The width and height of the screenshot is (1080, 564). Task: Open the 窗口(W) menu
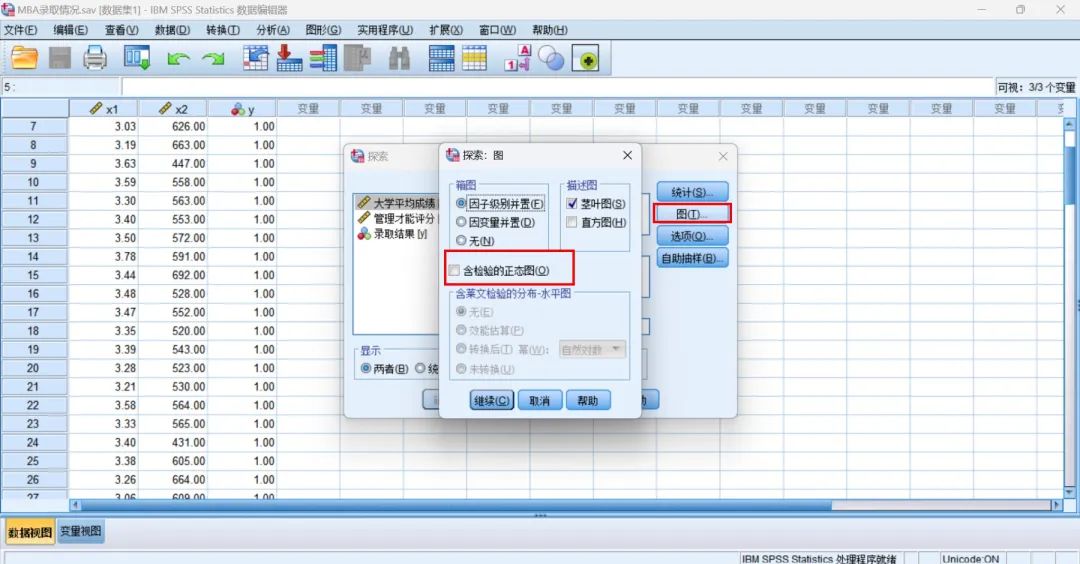pos(497,30)
